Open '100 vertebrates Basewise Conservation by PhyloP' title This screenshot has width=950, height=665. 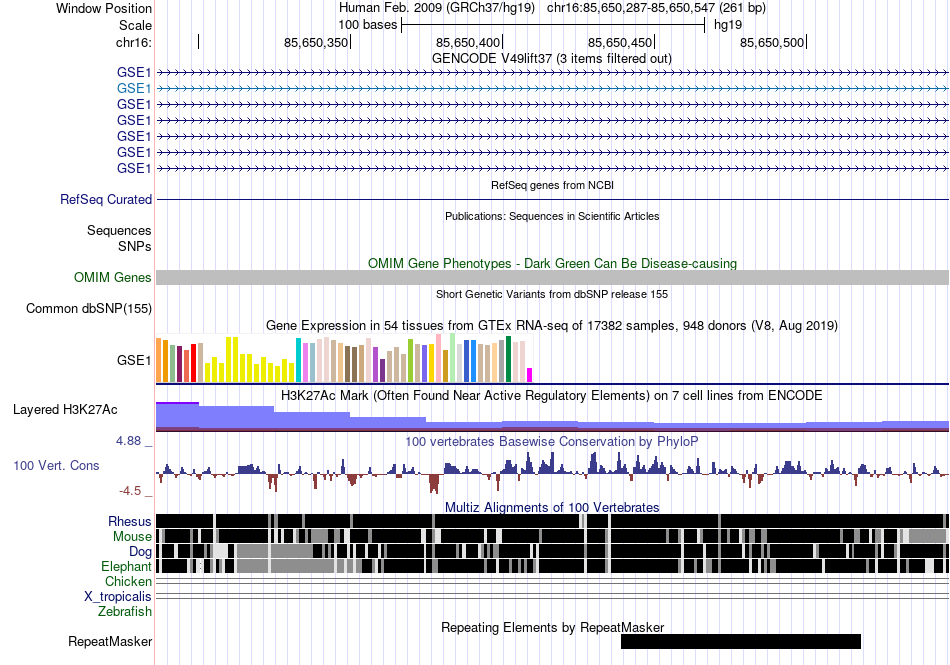(x=552, y=442)
